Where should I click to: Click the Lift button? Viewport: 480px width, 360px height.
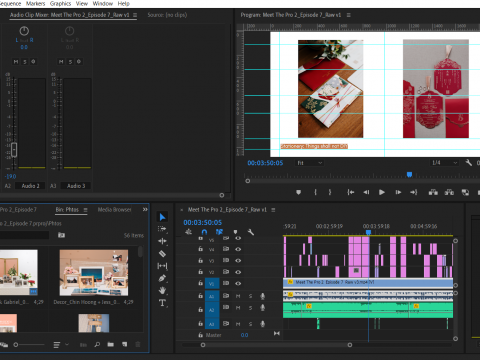click(433, 192)
